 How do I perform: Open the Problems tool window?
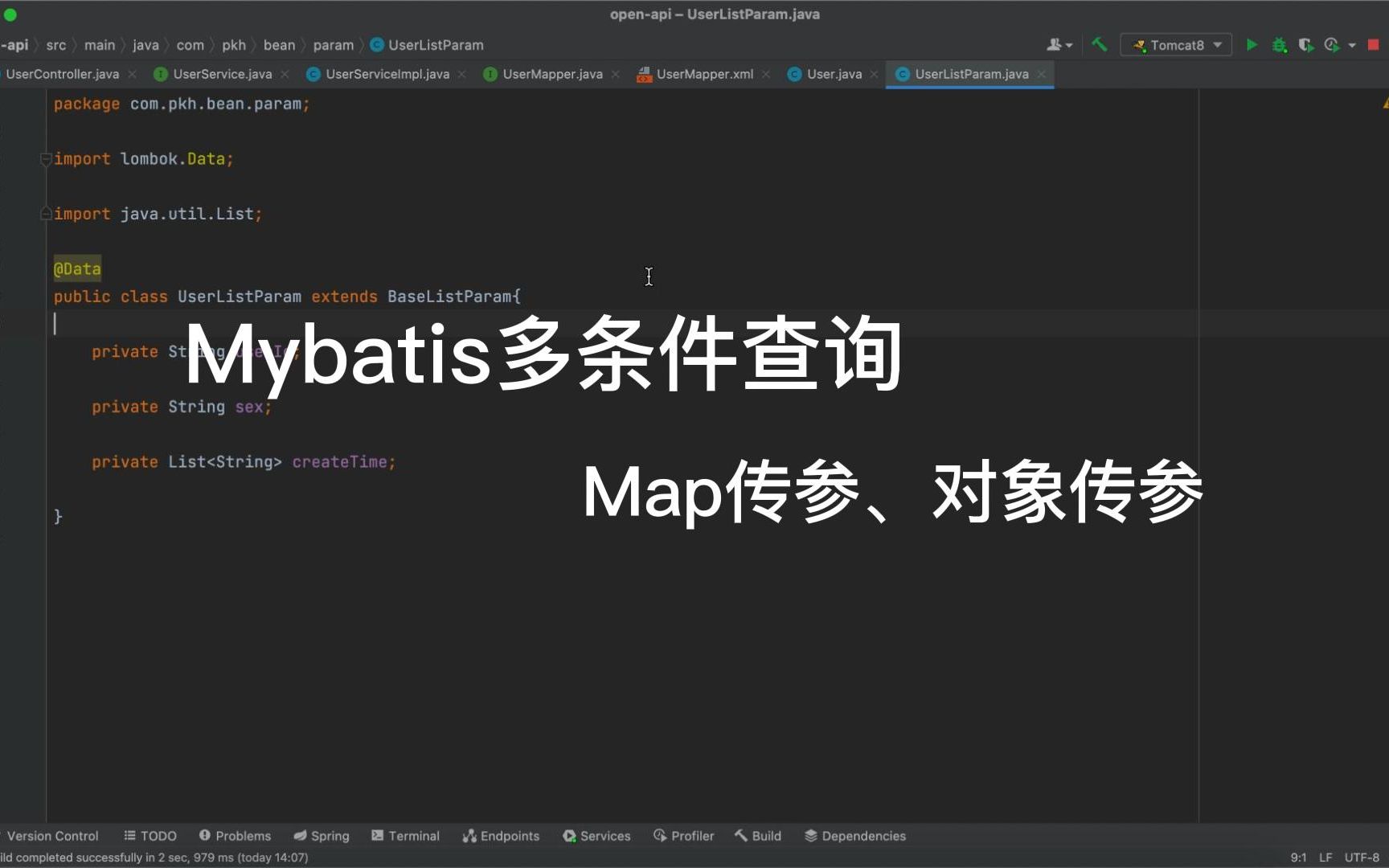235,836
